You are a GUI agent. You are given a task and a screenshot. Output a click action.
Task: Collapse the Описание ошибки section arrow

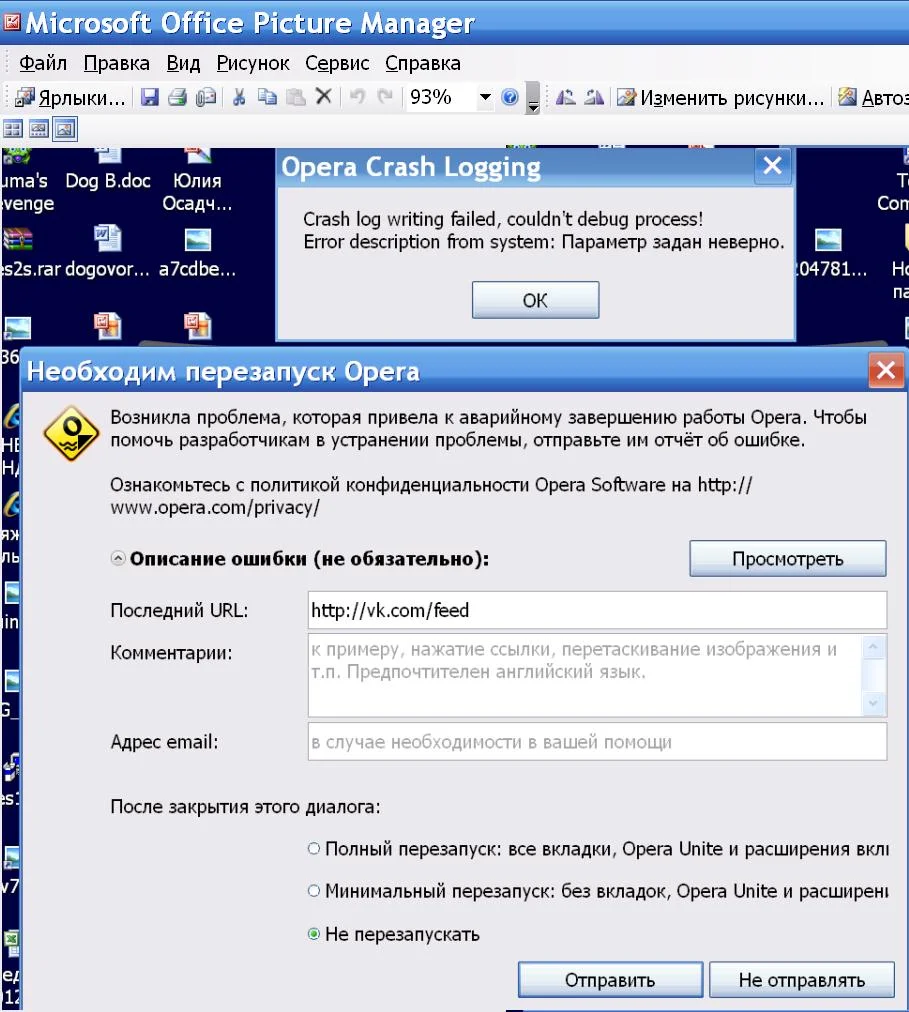click(x=118, y=558)
